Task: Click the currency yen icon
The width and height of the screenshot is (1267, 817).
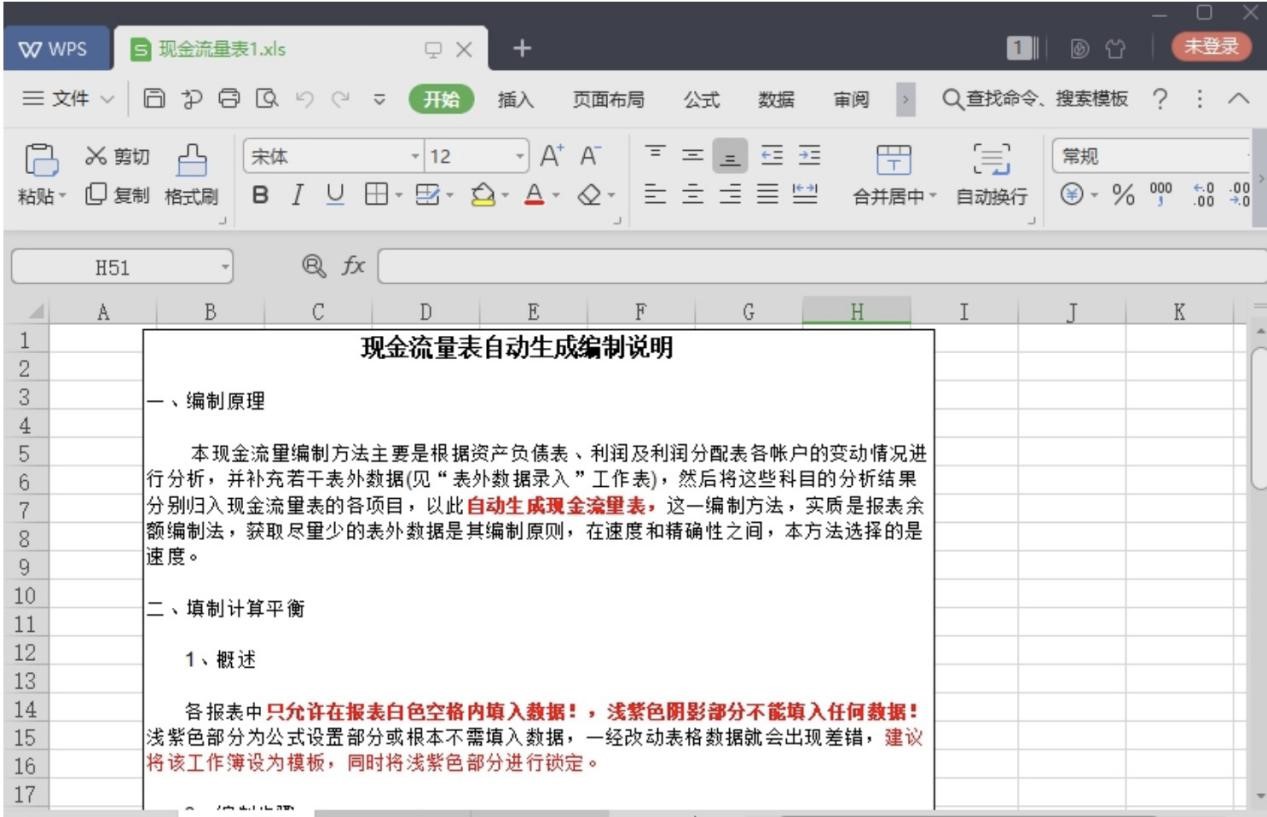Action: click(x=1073, y=195)
